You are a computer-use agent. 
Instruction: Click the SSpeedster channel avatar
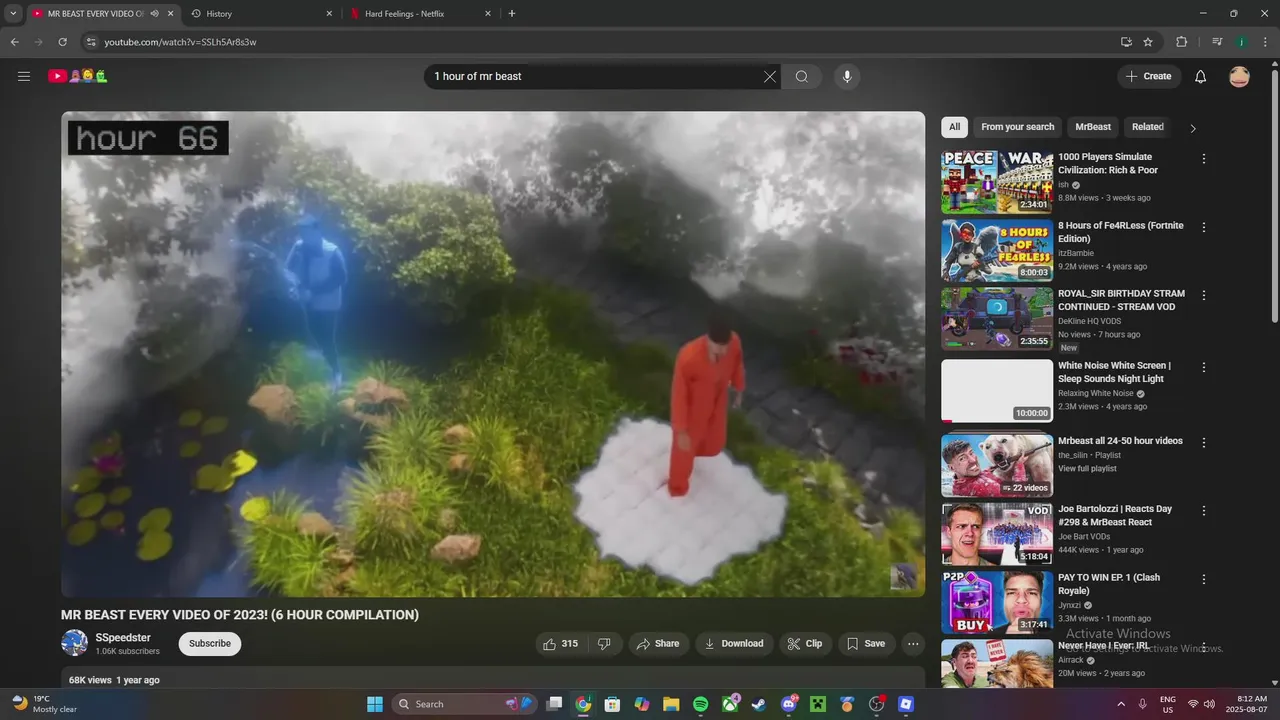tap(74, 643)
